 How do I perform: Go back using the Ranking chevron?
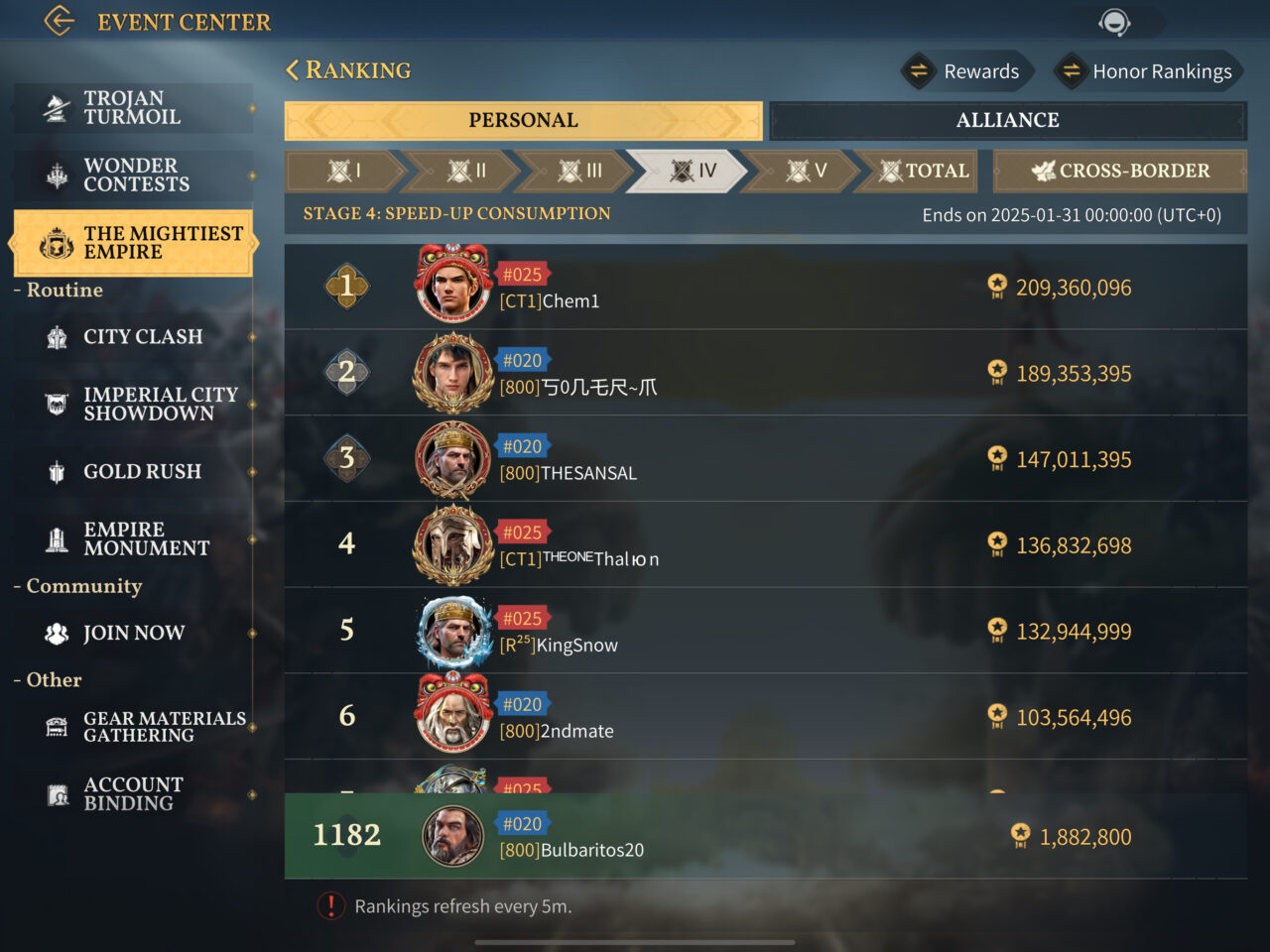[x=292, y=70]
